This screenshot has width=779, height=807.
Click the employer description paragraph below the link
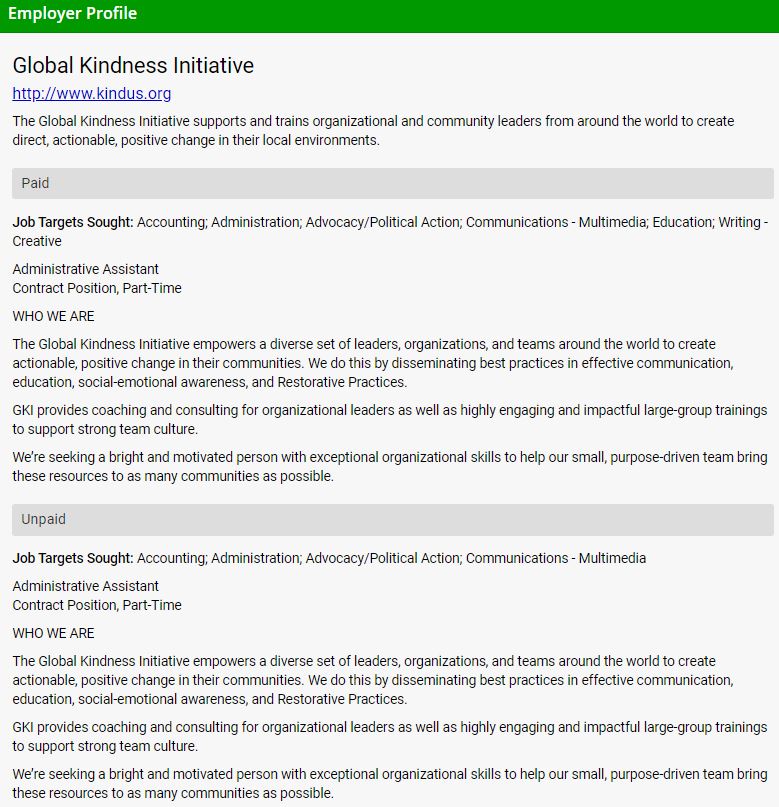coord(373,131)
